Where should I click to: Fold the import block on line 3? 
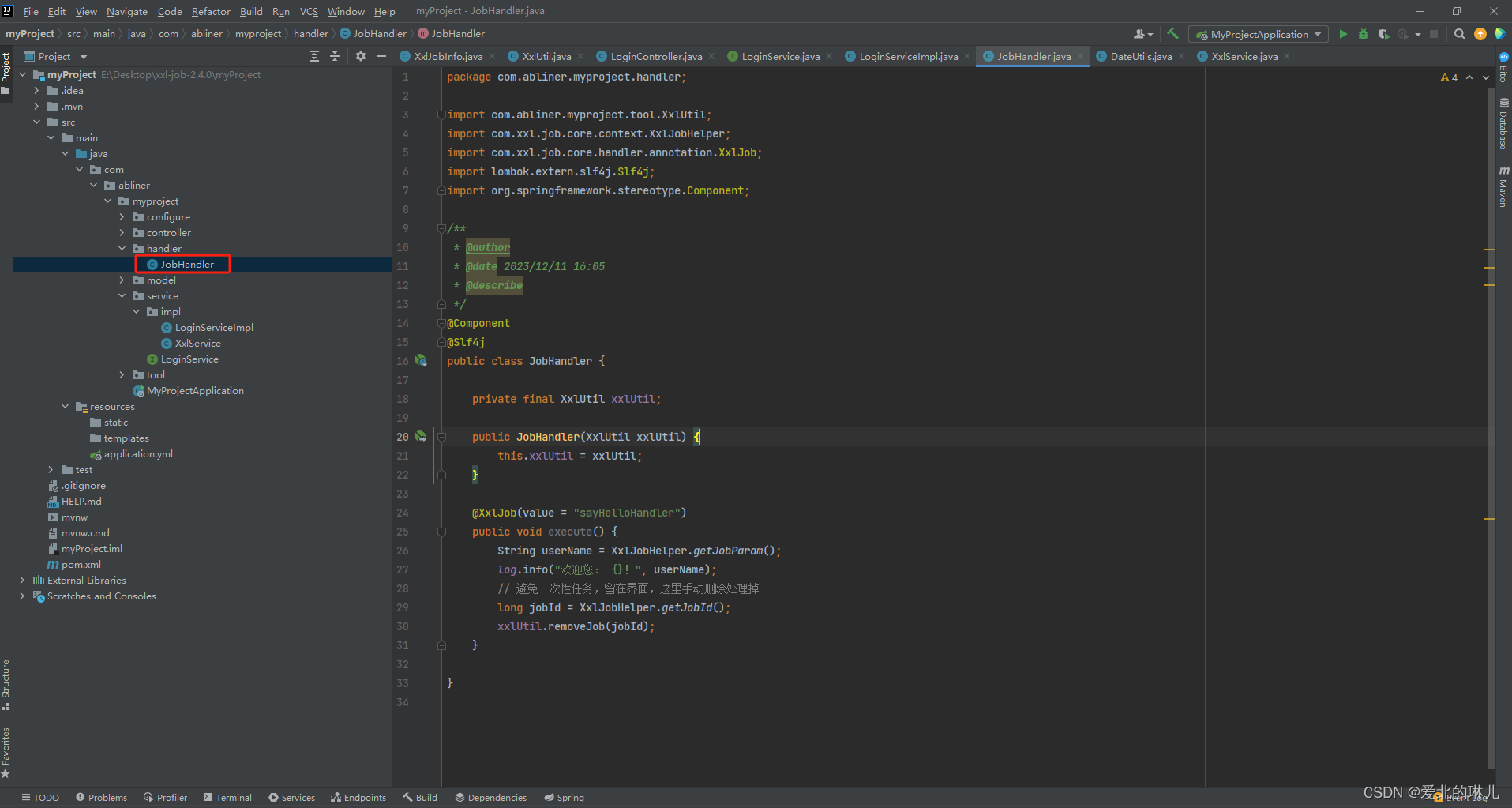pos(441,115)
